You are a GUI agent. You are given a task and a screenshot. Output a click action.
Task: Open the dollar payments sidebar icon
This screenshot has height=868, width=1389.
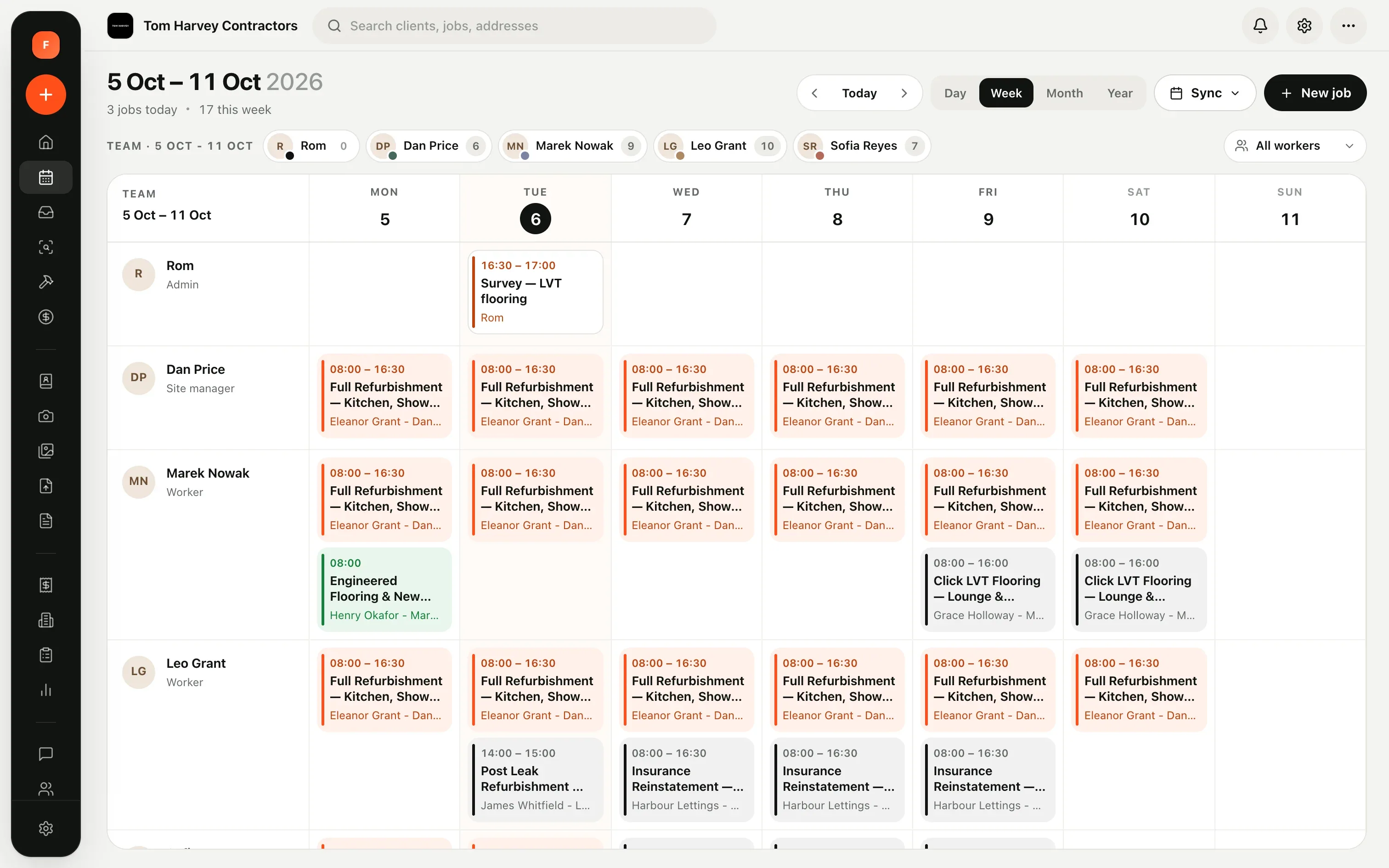(x=46, y=317)
